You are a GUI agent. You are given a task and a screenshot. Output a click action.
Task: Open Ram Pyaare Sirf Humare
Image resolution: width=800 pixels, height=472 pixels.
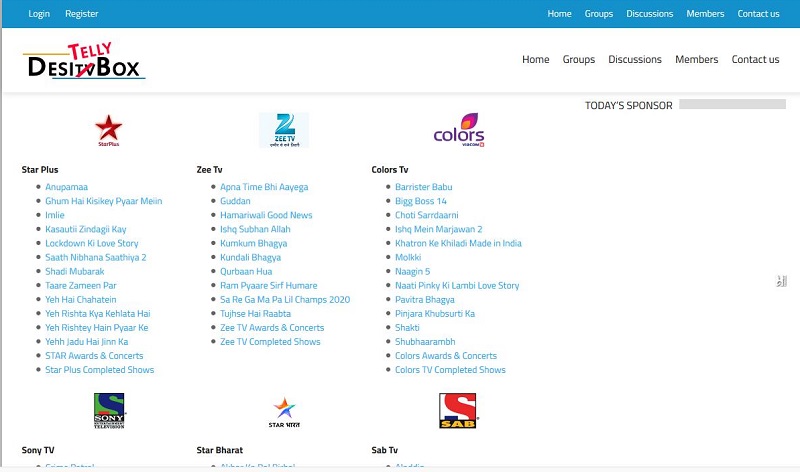tap(268, 285)
